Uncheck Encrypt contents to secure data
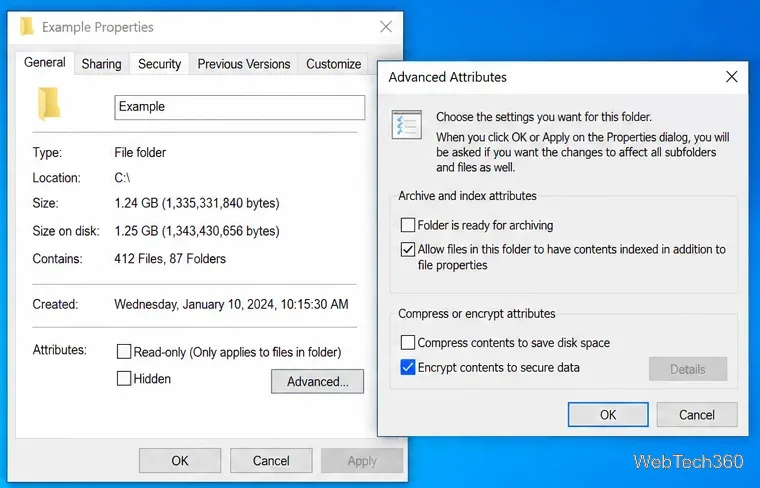This screenshot has width=760, height=488. click(408, 367)
